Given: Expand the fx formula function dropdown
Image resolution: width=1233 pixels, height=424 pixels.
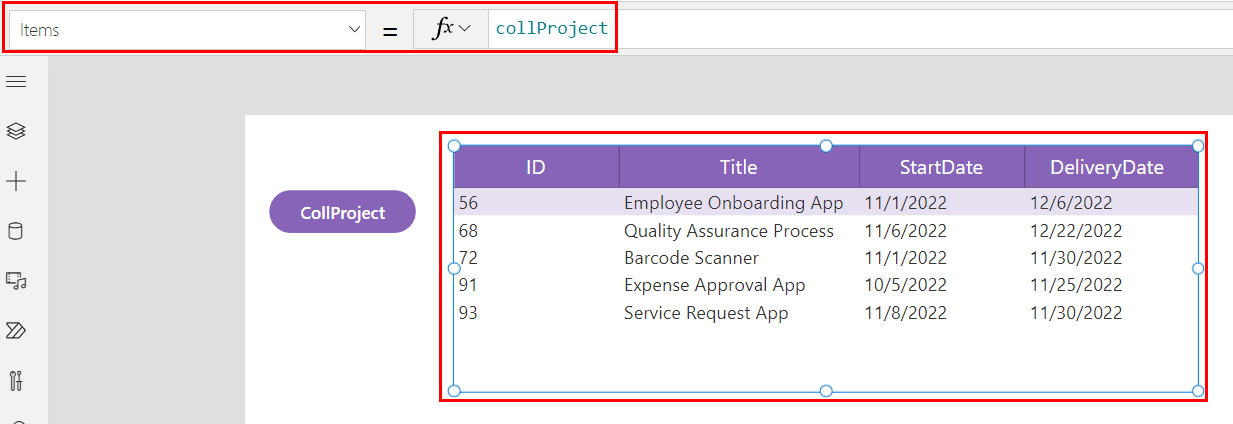Looking at the screenshot, I should (451, 30).
